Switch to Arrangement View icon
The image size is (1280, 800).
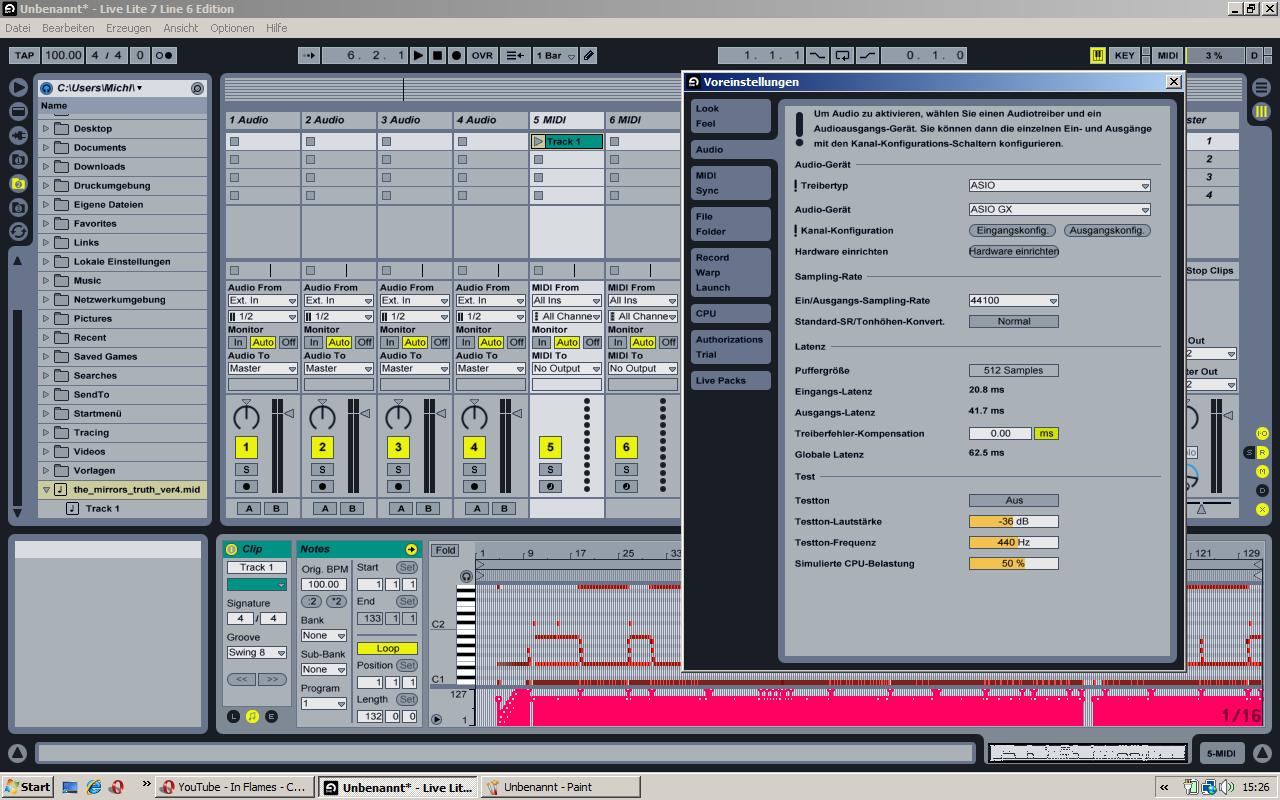(1261, 88)
